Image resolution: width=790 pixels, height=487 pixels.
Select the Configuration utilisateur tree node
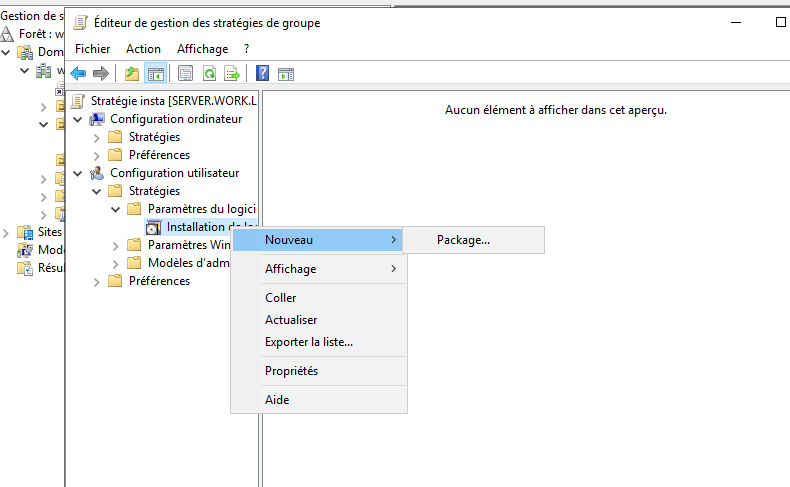[x=174, y=173]
